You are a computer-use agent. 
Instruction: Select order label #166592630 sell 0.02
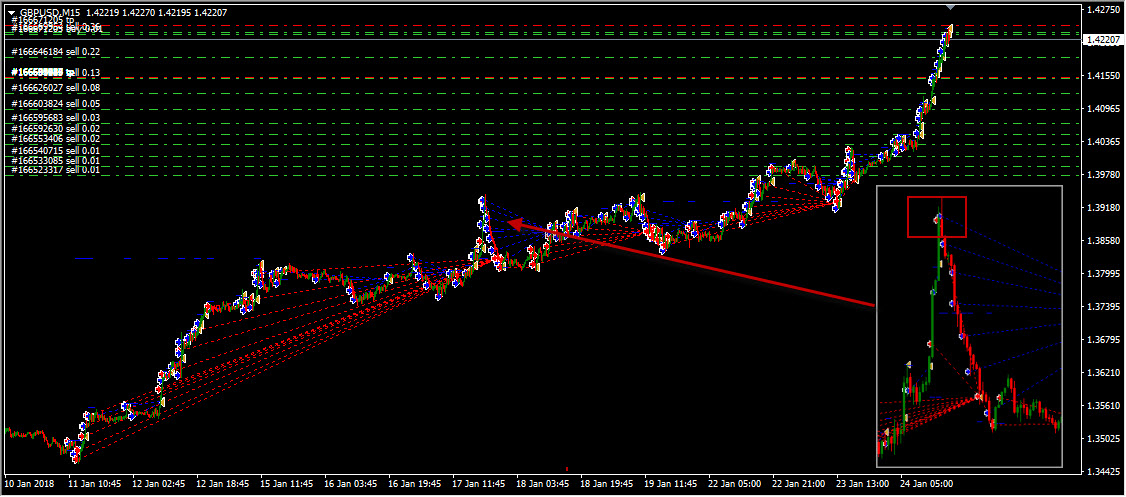pyautogui.click(x=56, y=129)
